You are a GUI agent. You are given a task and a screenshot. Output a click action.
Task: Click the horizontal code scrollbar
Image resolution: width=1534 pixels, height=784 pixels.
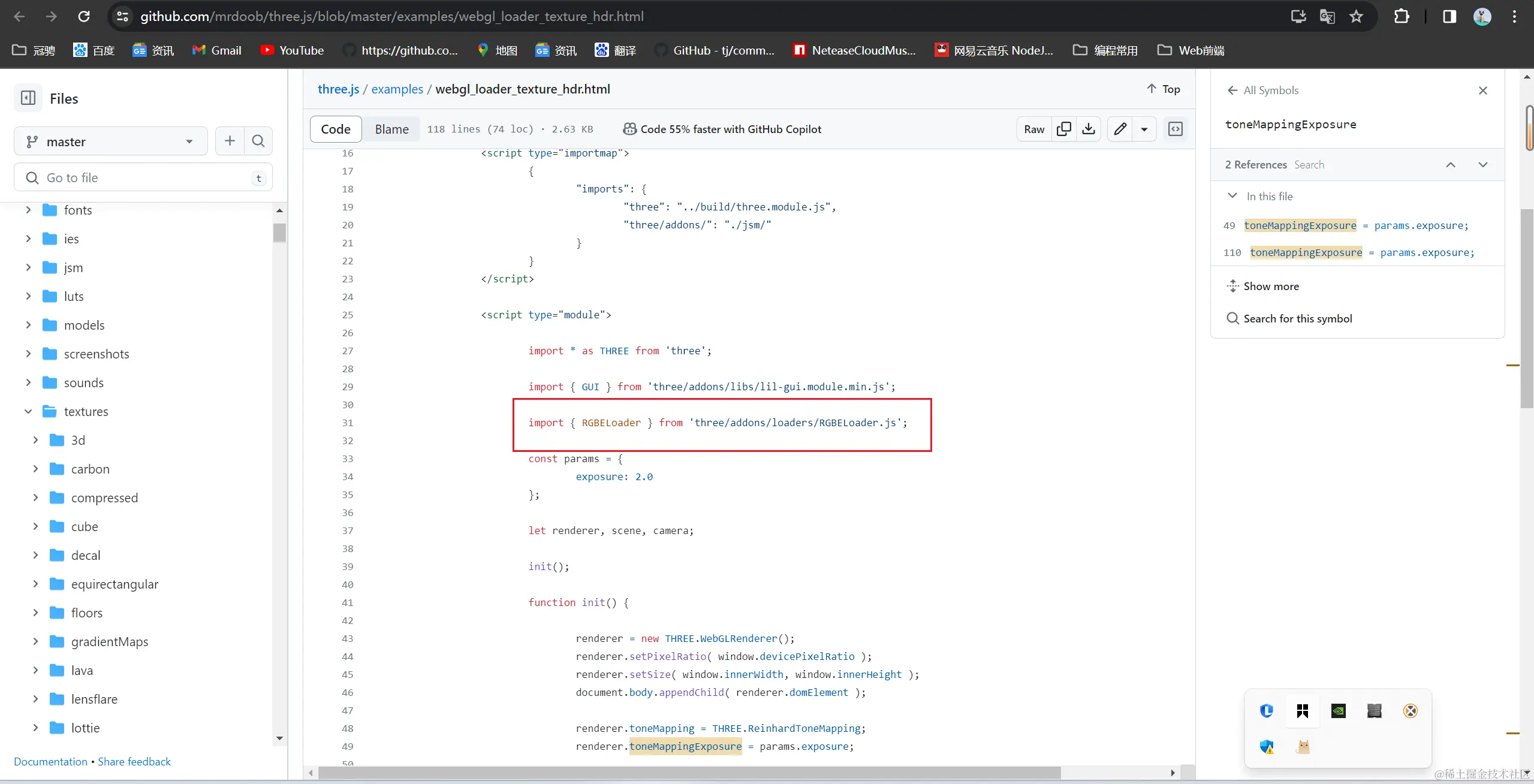tap(689, 773)
